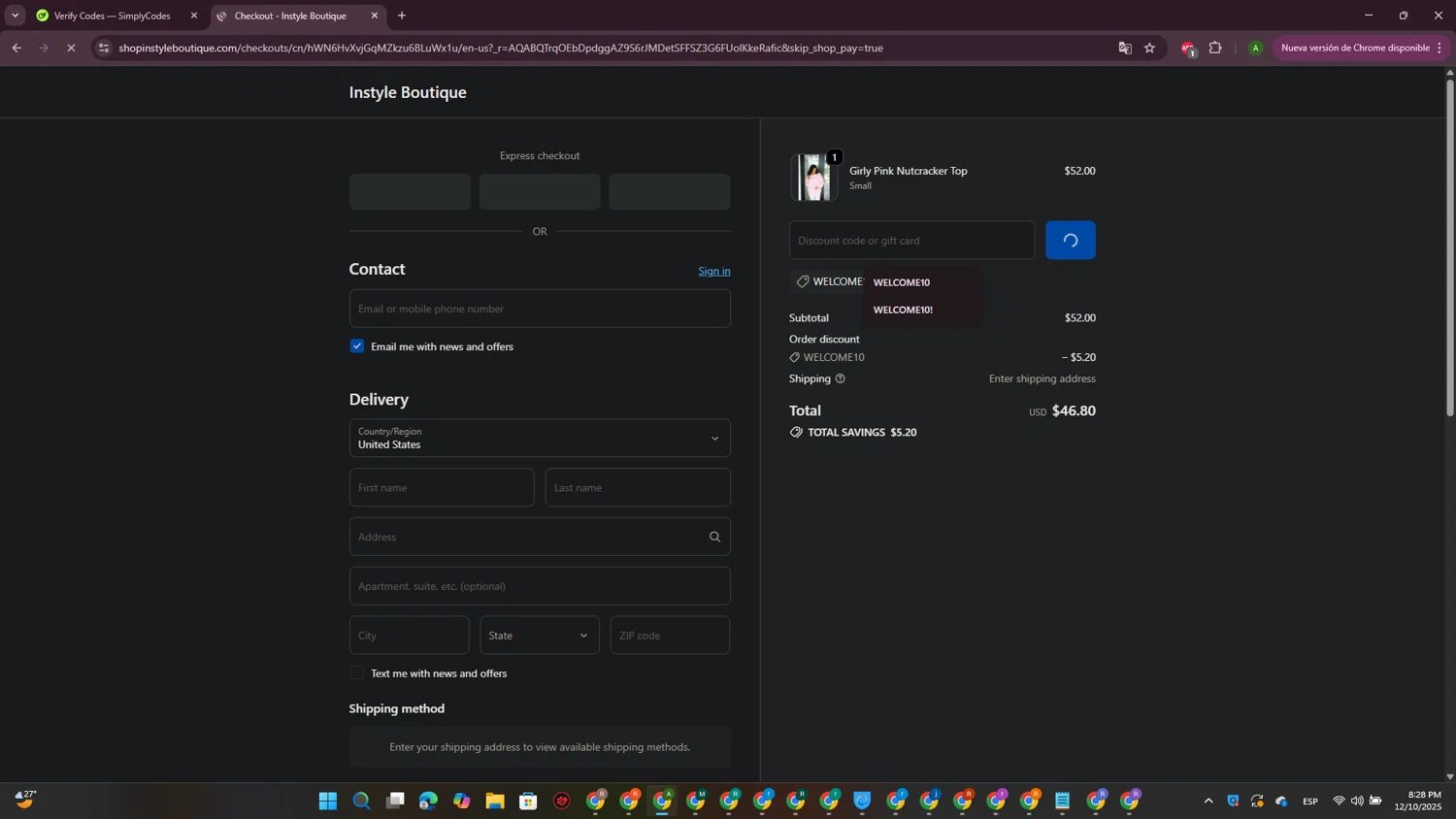Click the shipping info help icon

[x=840, y=378]
